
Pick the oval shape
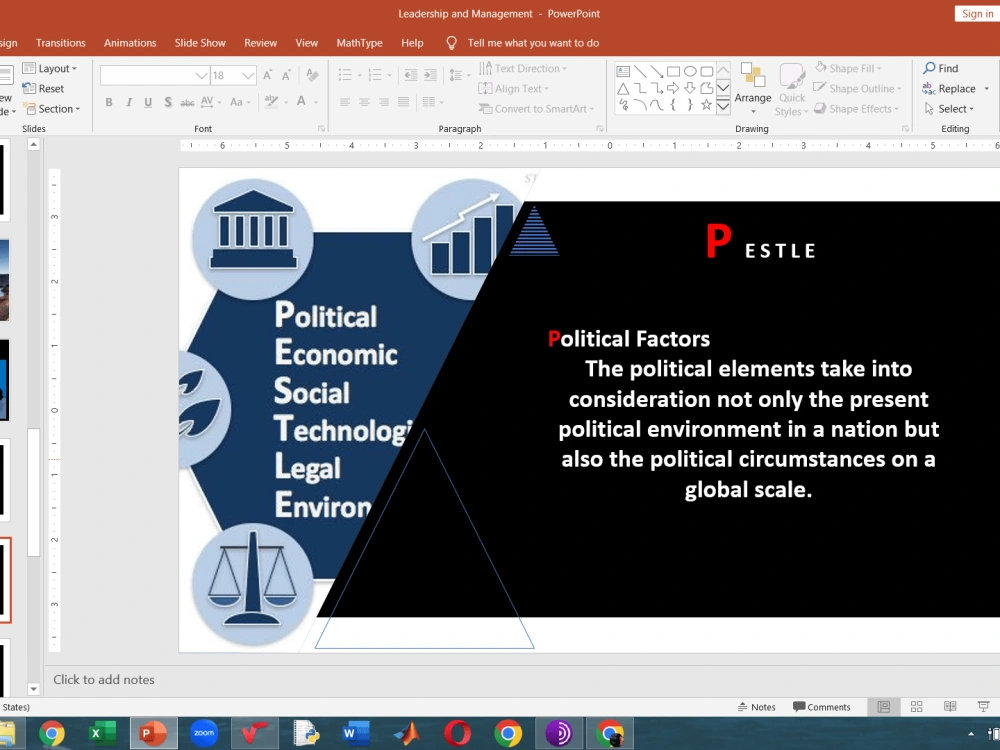(x=690, y=71)
